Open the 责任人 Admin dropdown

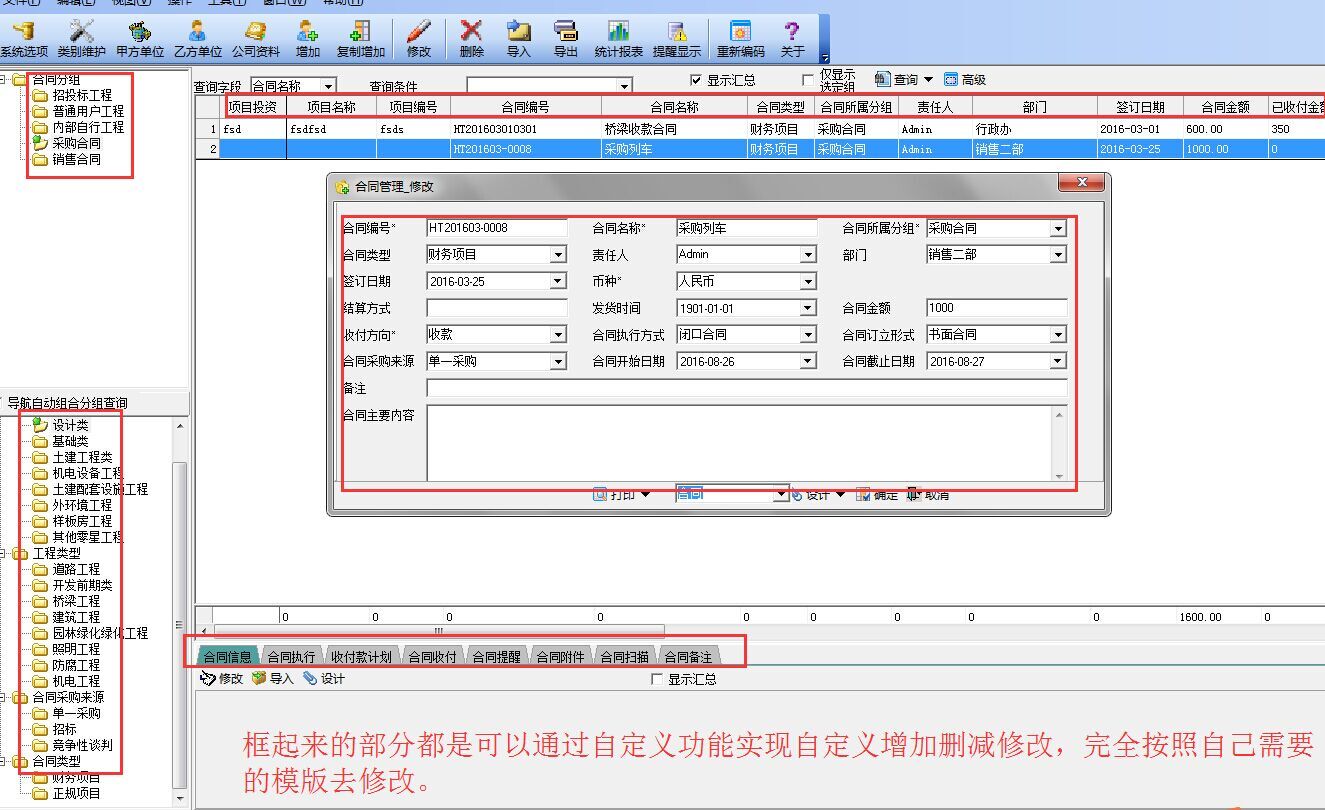[x=808, y=255]
